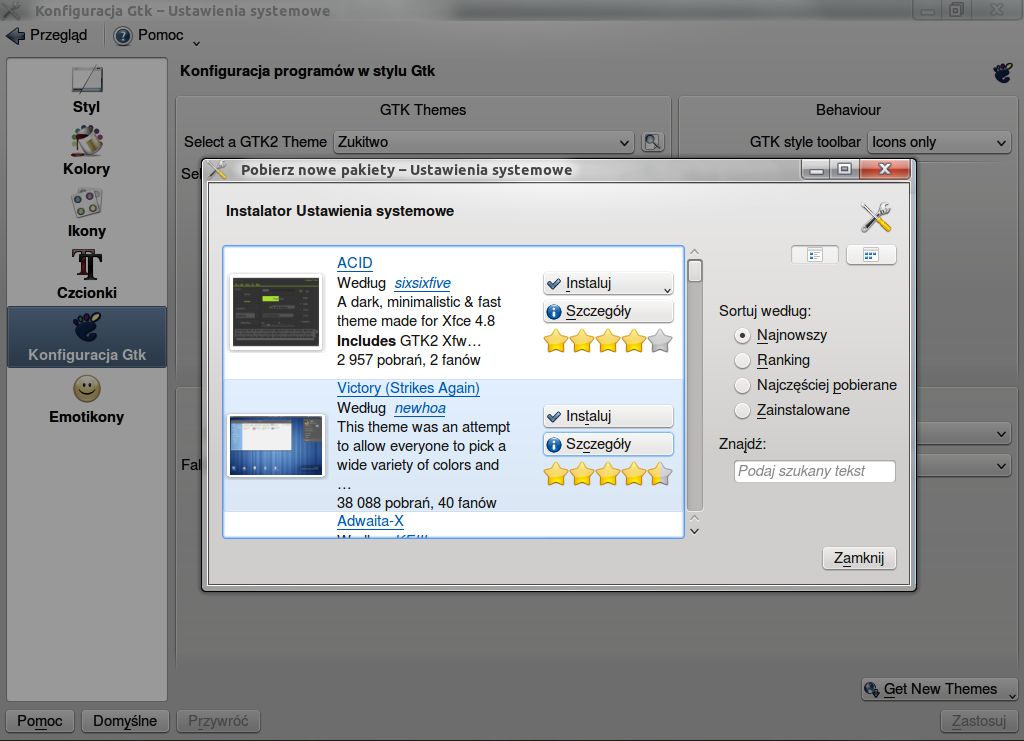
Task: Sort by Najnowszy
Action: pyautogui.click(x=781, y=335)
